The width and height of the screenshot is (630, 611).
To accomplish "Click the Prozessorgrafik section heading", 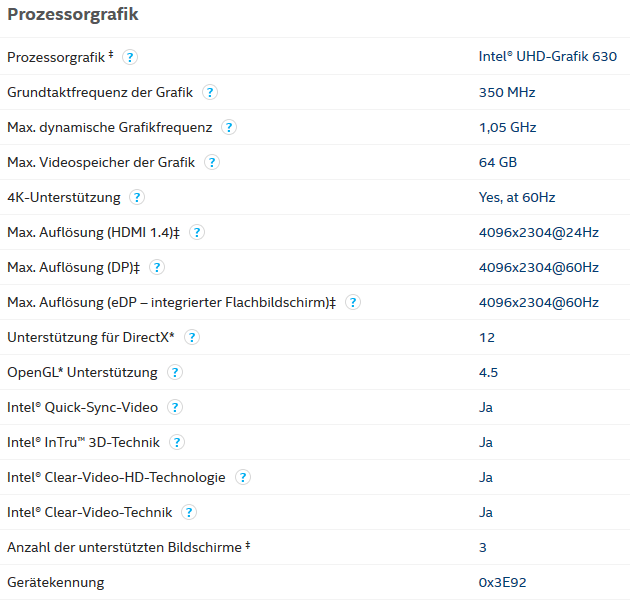I will click(x=73, y=14).
